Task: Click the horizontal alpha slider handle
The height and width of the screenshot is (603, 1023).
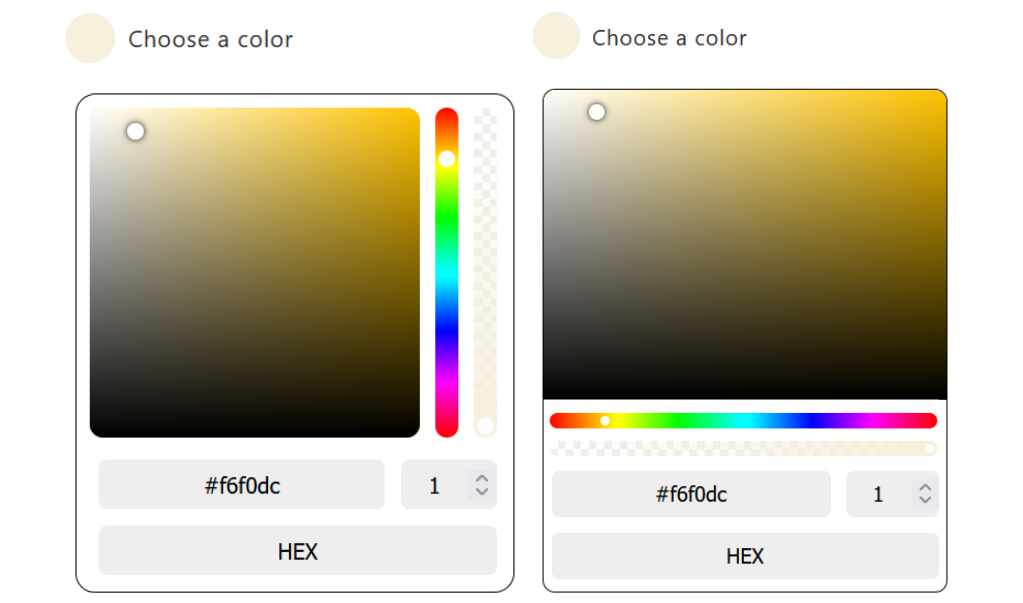Action: coord(929,448)
